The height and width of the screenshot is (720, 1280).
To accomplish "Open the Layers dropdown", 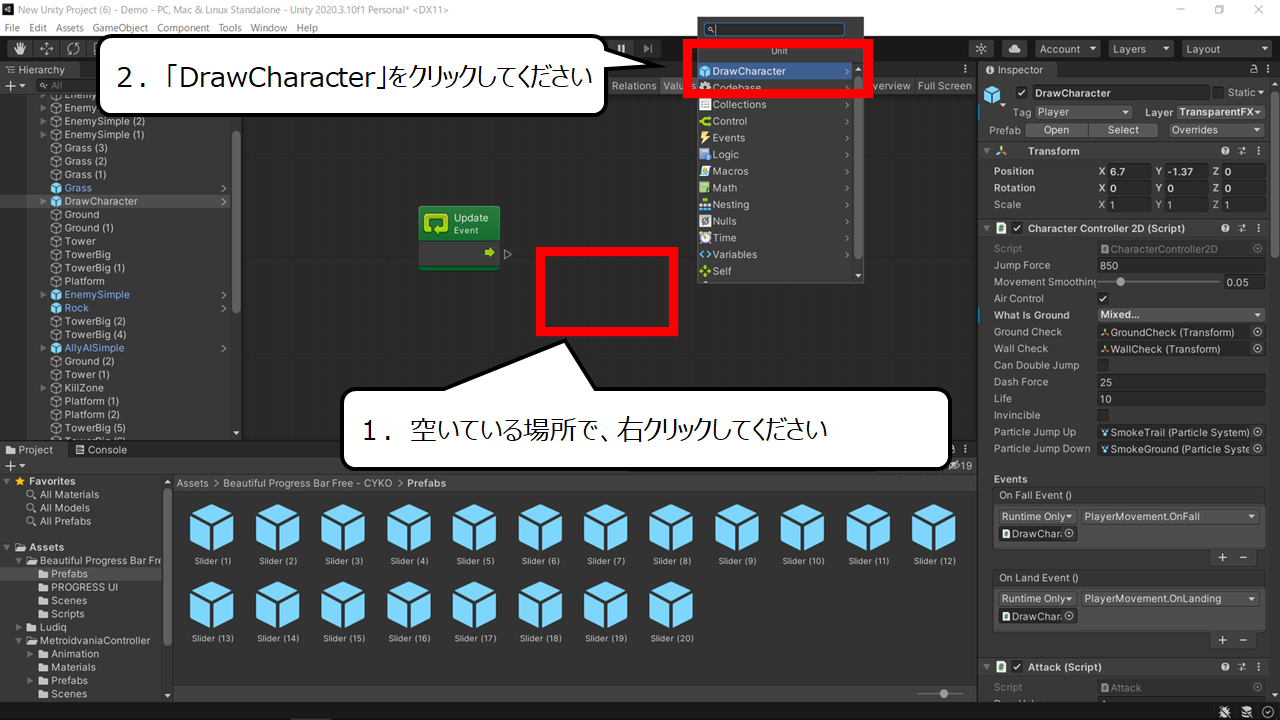I will (x=1140, y=49).
